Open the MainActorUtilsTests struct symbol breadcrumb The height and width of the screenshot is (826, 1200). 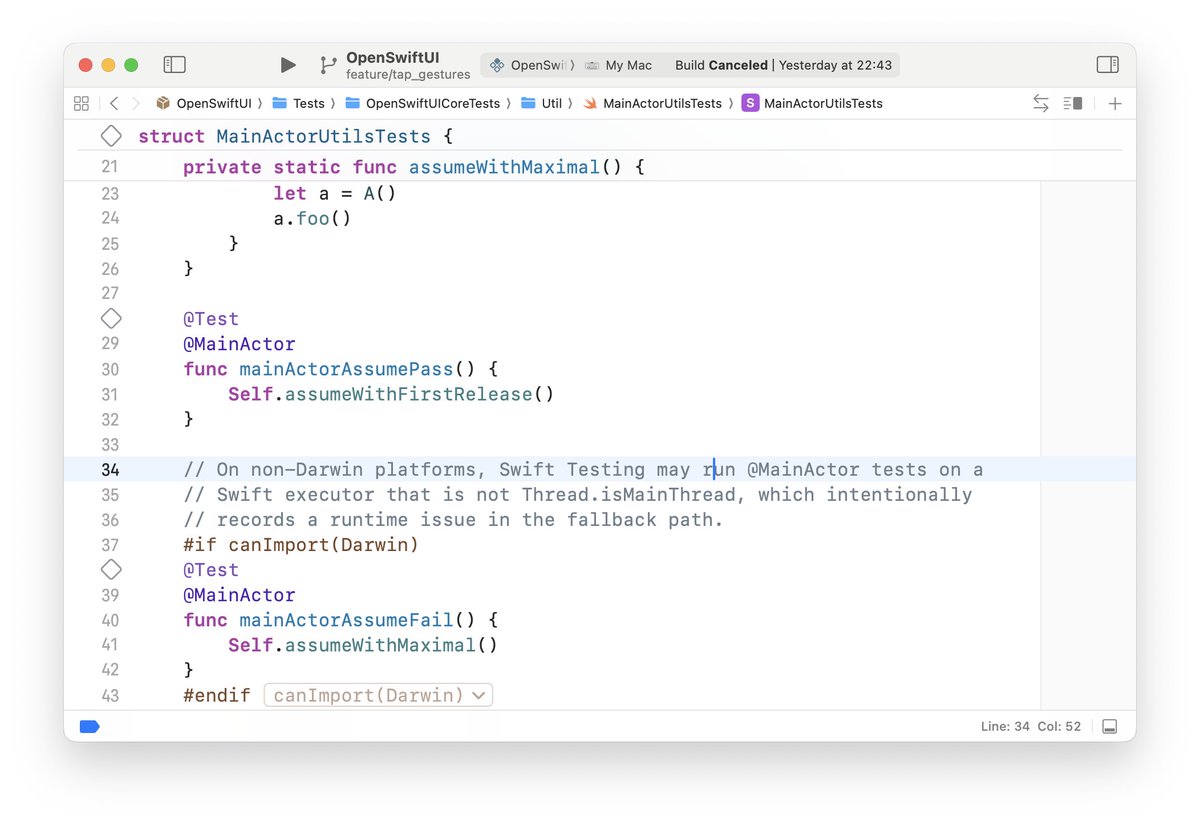pos(812,103)
